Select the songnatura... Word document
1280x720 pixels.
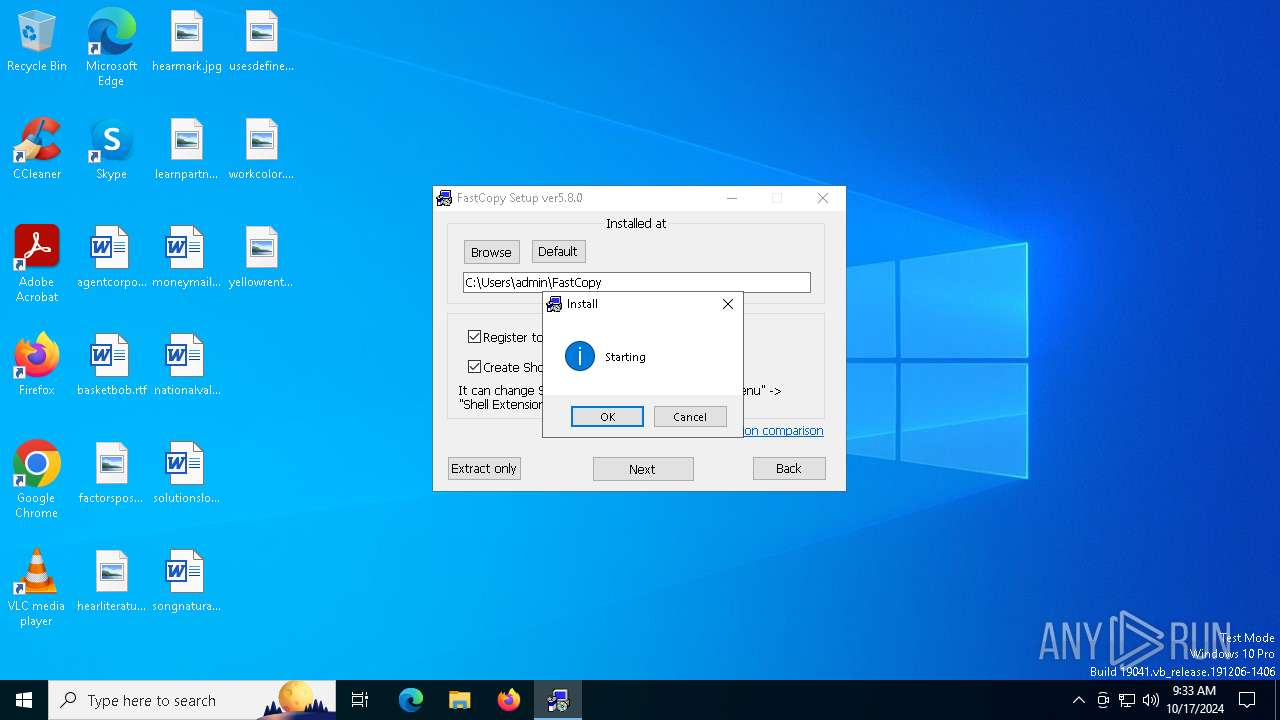point(187,582)
